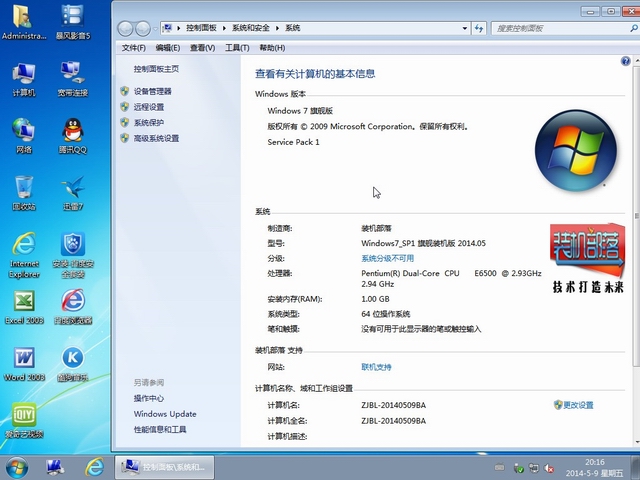Open the red IE browser desktop icon
The width and height of the screenshot is (640, 480).
tap(73, 307)
